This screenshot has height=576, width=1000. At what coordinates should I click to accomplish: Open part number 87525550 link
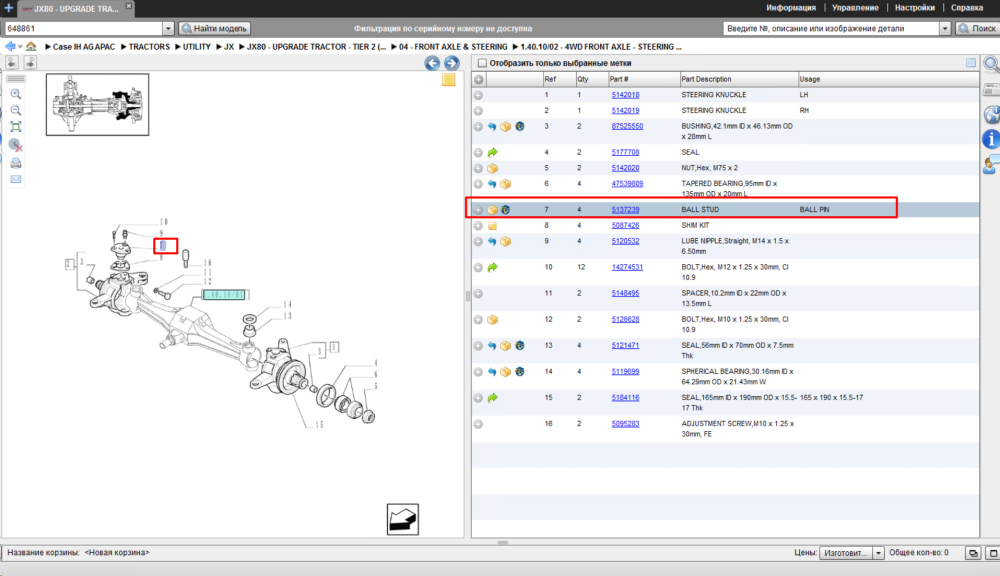[627, 126]
